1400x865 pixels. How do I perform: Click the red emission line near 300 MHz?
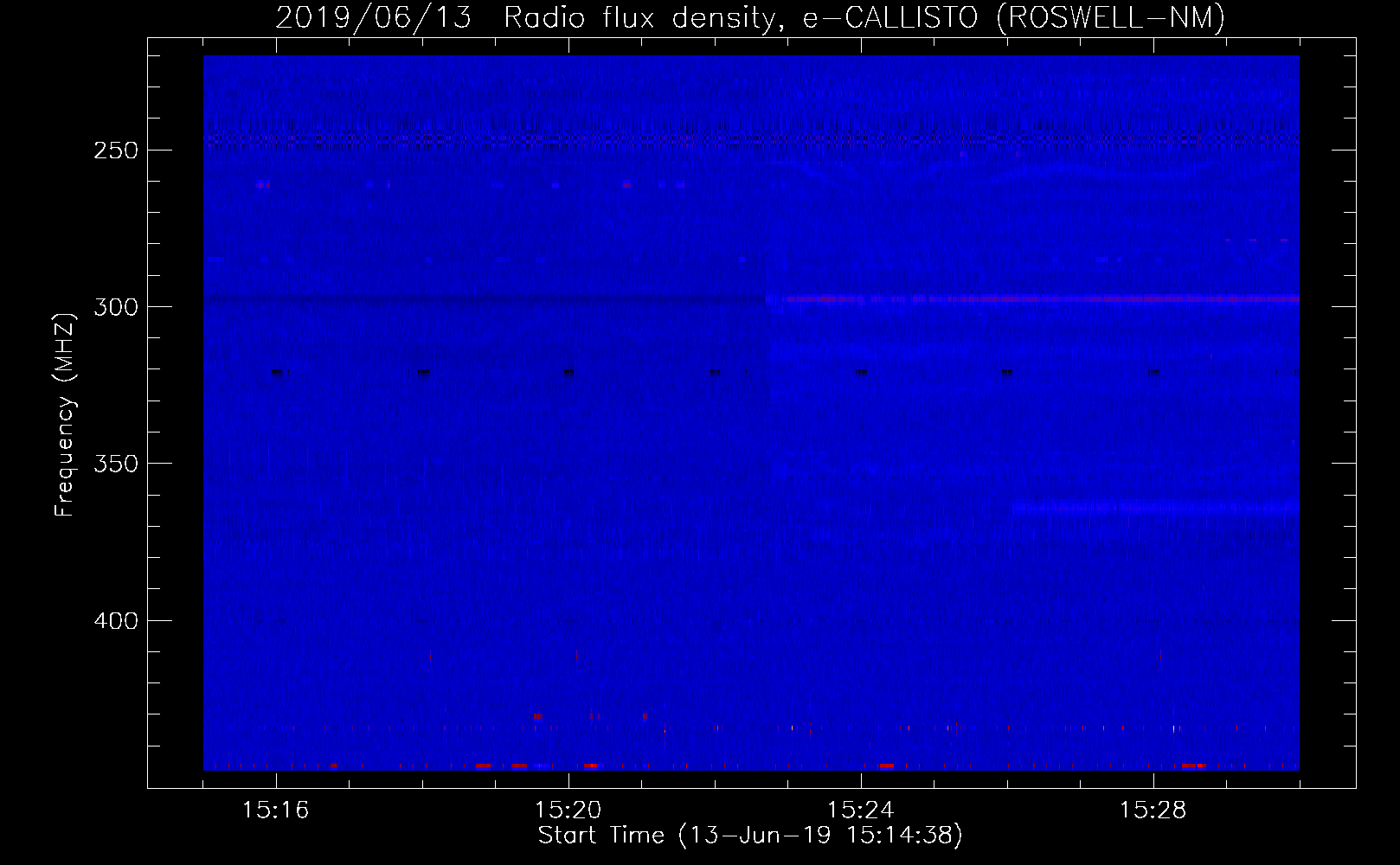point(1032,299)
